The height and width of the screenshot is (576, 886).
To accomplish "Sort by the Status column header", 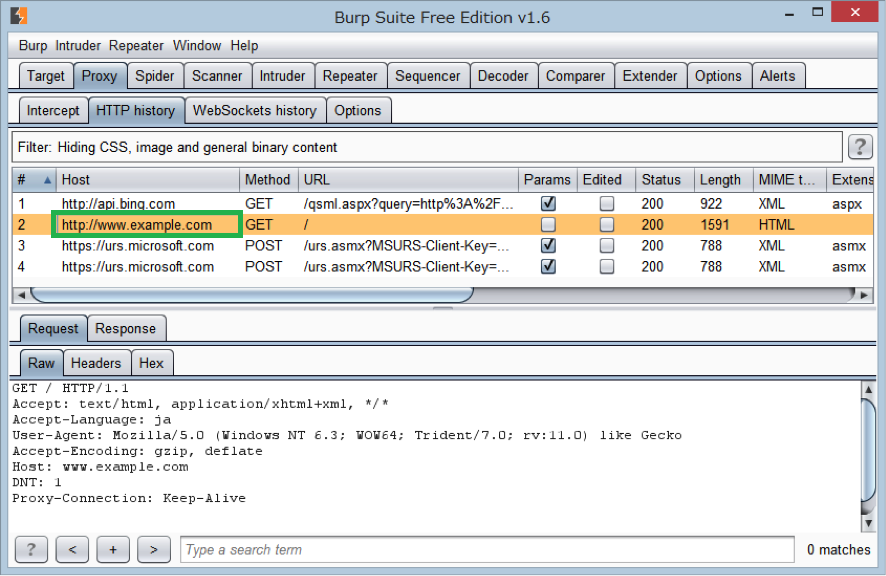I will (x=664, y=180).
